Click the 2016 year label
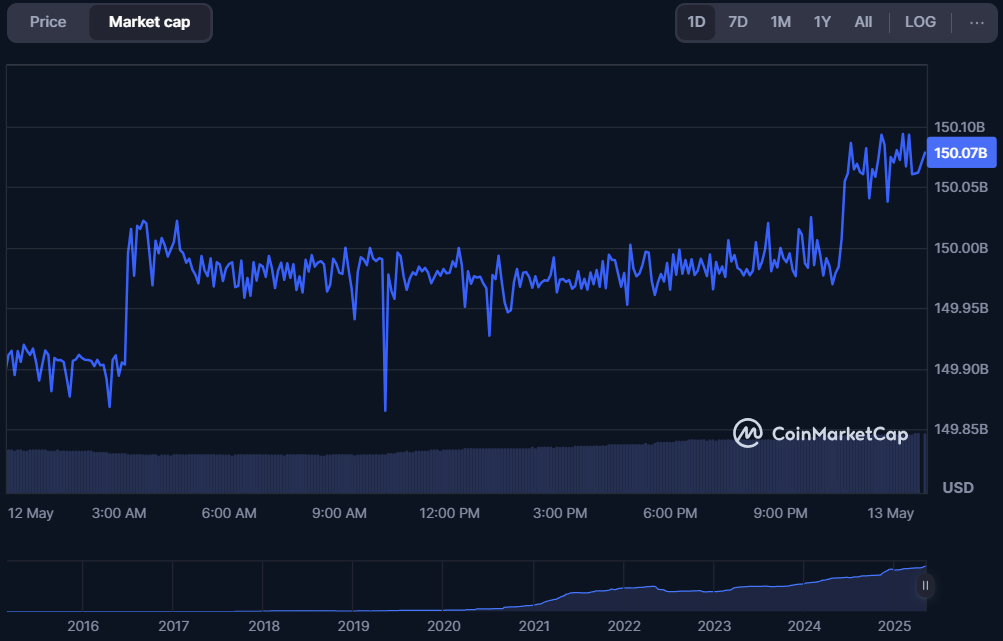This screenshot has width=1003, height=641. pos(83,626)
